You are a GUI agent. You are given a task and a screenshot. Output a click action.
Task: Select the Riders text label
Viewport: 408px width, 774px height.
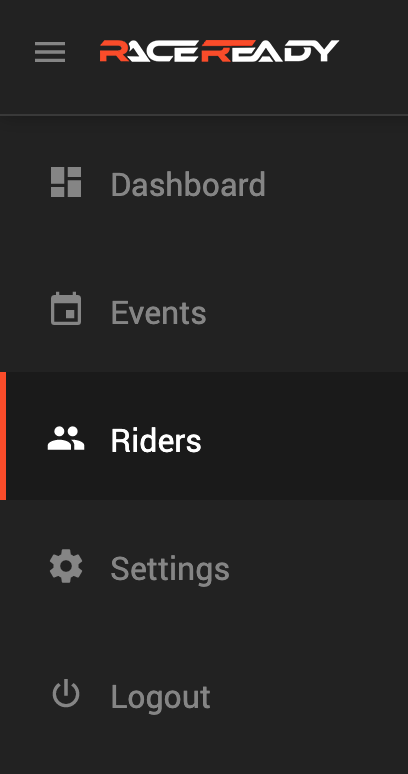tap(156, 440)
